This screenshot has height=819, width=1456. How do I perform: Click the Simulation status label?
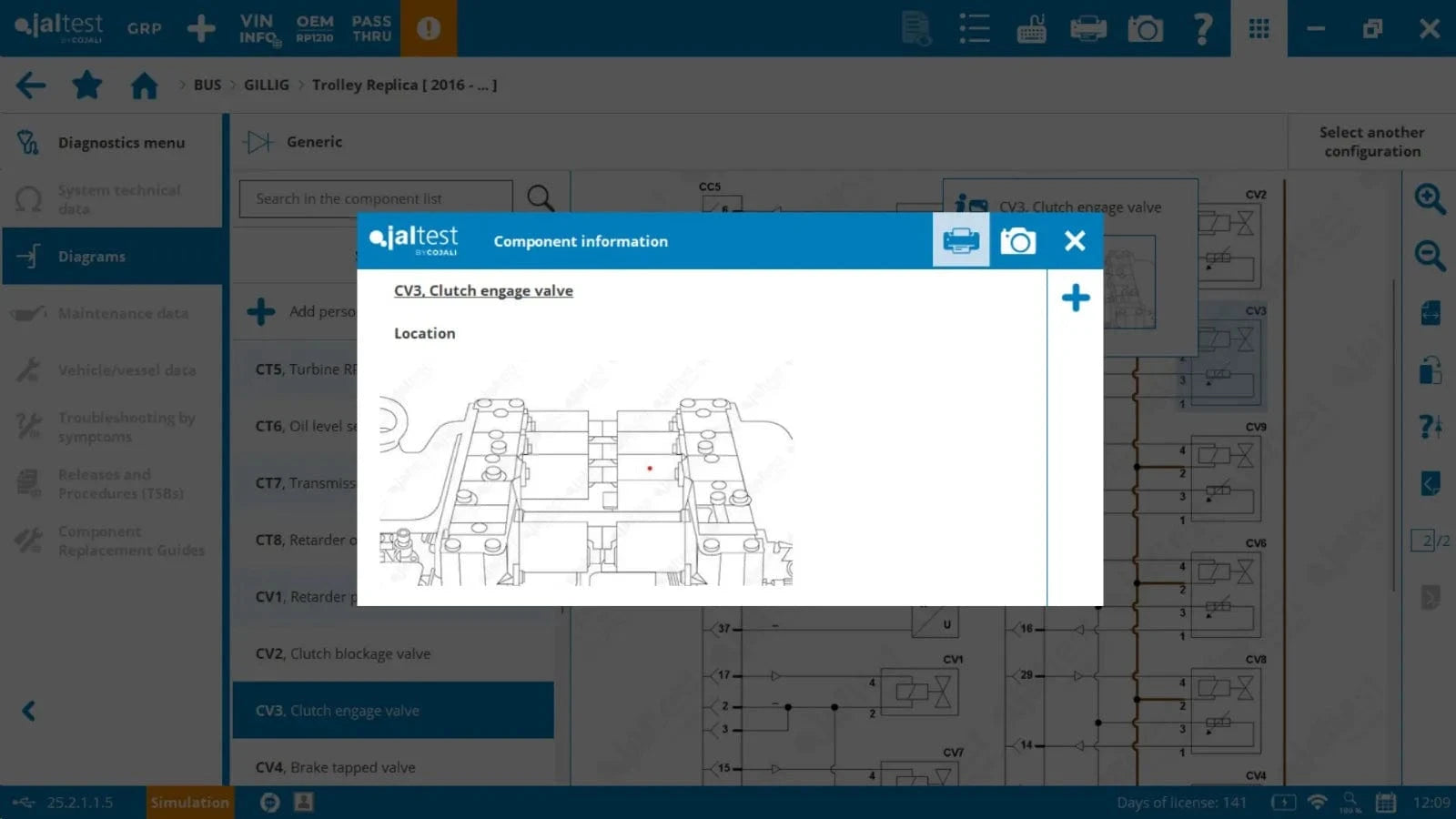coord(189,803)
